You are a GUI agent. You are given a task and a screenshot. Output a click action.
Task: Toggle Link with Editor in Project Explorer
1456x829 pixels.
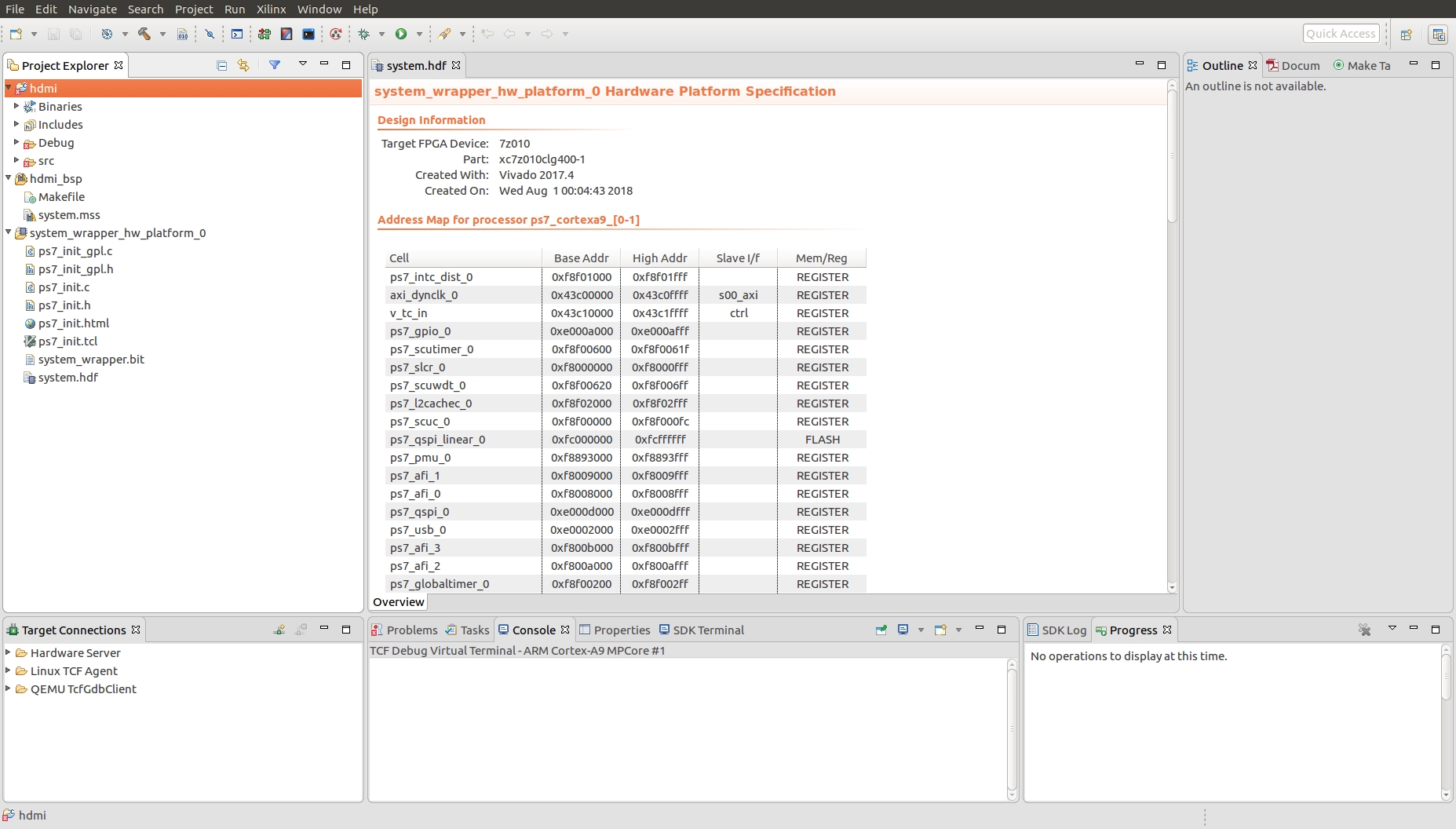(x=243, y=65)
